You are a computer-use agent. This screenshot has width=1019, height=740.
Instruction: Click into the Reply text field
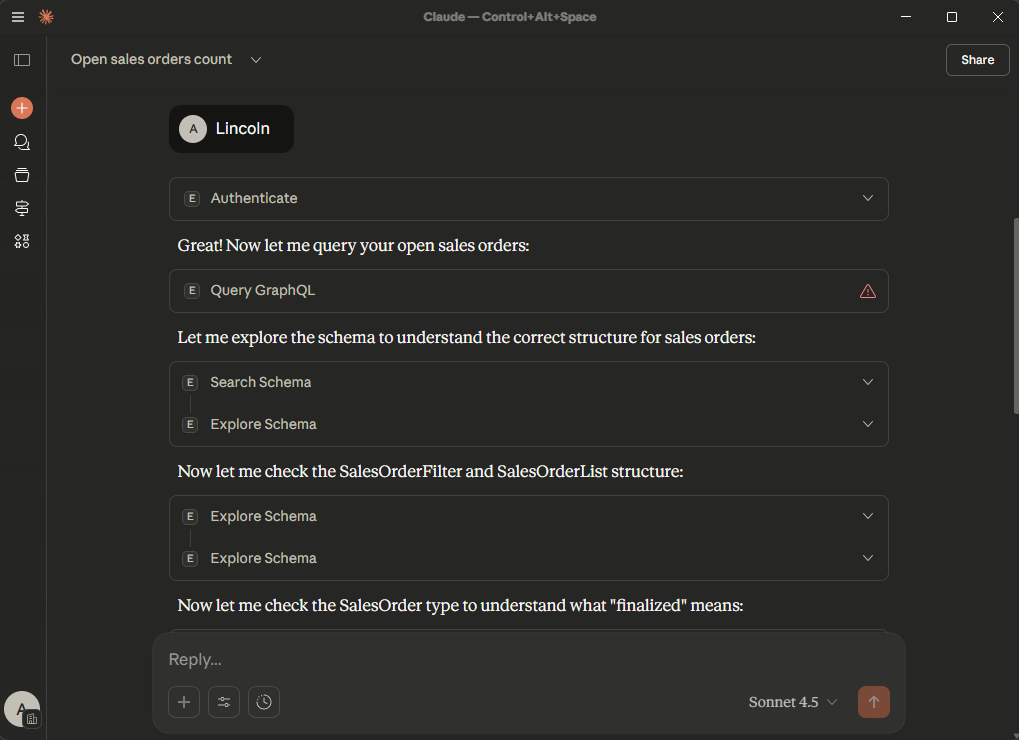[528, 659]
